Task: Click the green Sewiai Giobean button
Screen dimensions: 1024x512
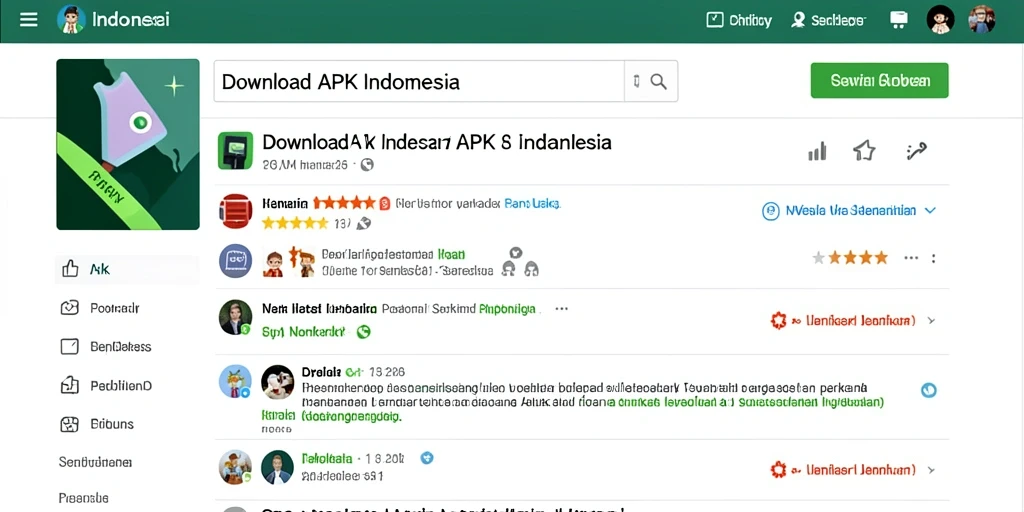Action: 880,80
